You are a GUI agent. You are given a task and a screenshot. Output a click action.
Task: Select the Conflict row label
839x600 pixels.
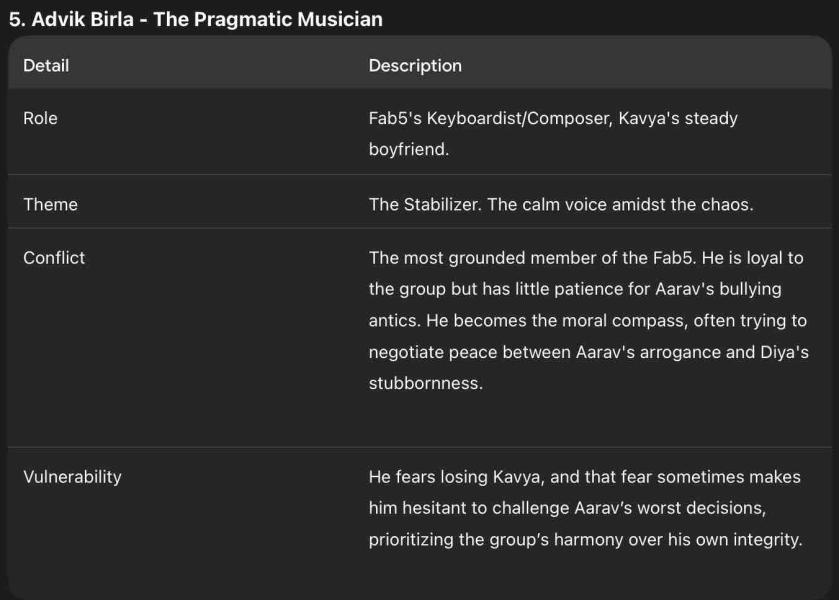pos(54,257)
